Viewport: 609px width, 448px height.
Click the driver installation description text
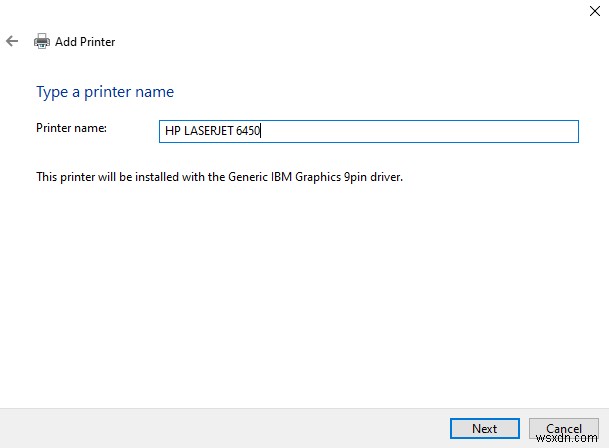coord(219,177)
